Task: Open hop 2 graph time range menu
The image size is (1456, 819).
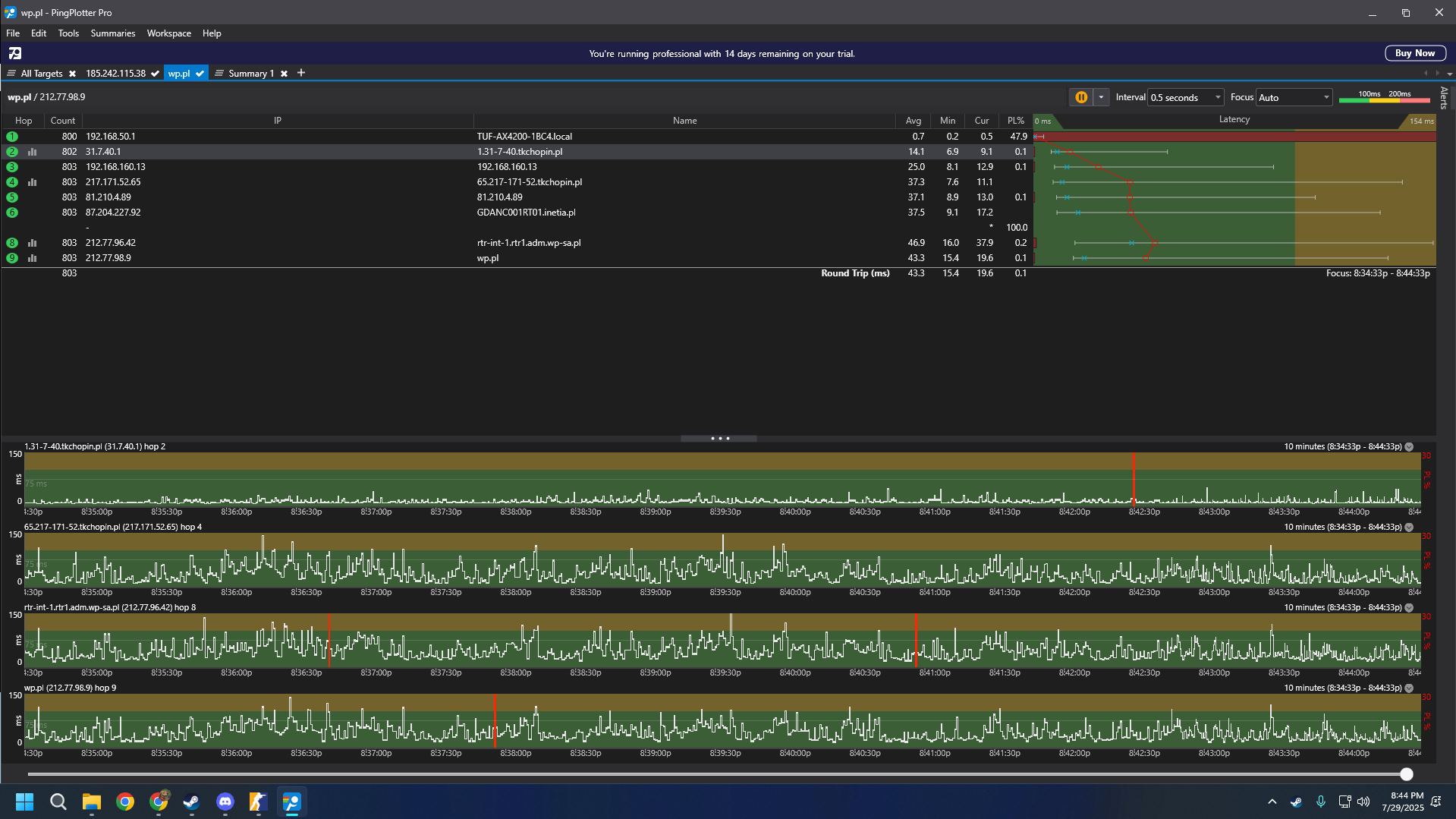Action: pyautogui.click(x=1409, y=446)
